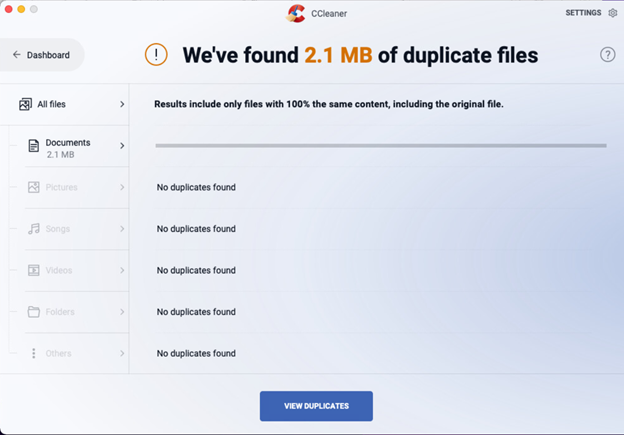The image size is (624, 435).
Task: Select the Videos category label
Action: pos(59,270)
